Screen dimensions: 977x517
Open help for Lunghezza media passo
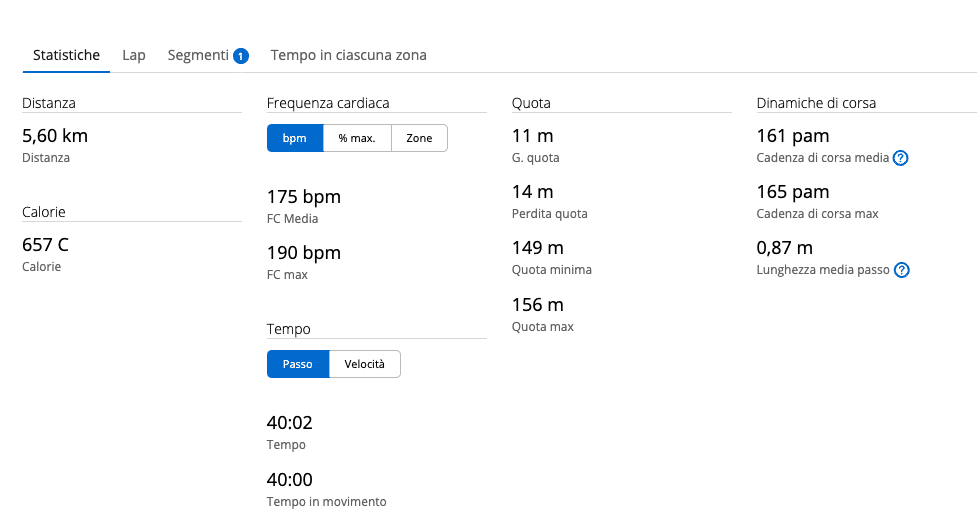pos(901,270)
